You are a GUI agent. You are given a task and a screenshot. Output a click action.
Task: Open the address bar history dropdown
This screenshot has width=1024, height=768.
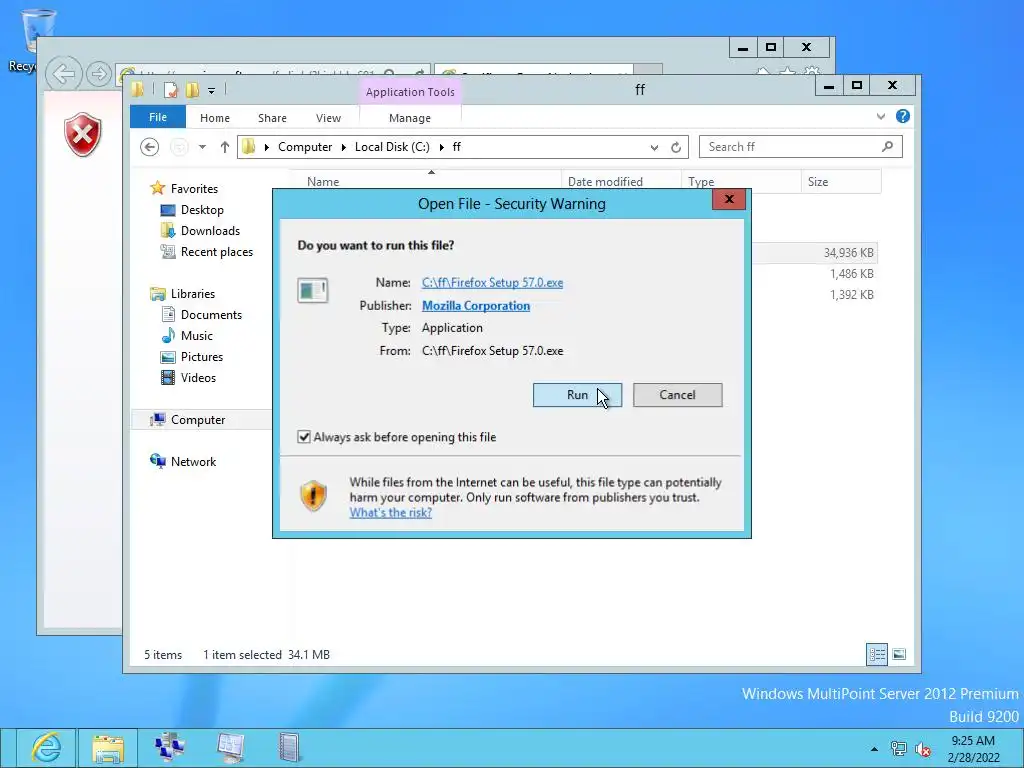point(654,148)
